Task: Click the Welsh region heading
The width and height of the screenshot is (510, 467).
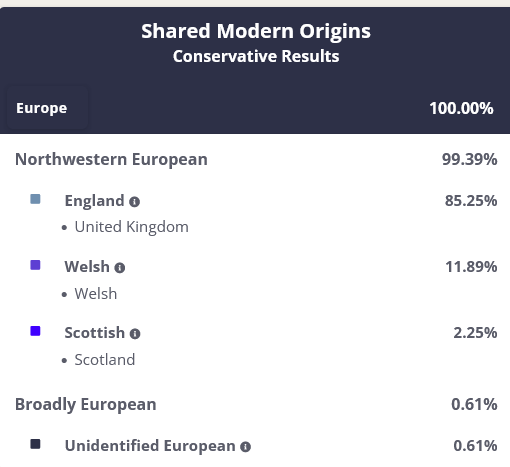Action: pos(87,267)
